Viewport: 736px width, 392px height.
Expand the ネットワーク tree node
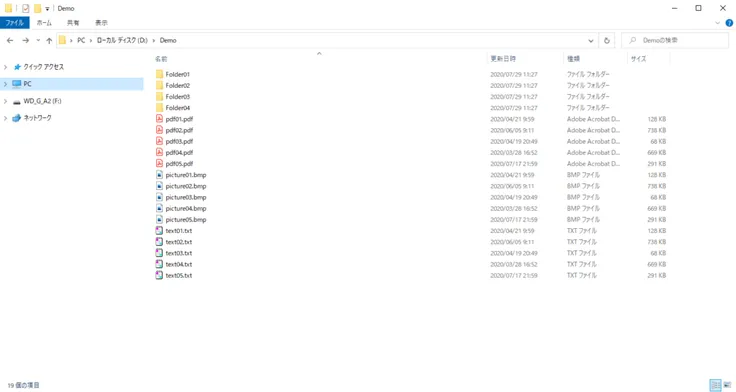coord(6,118)
